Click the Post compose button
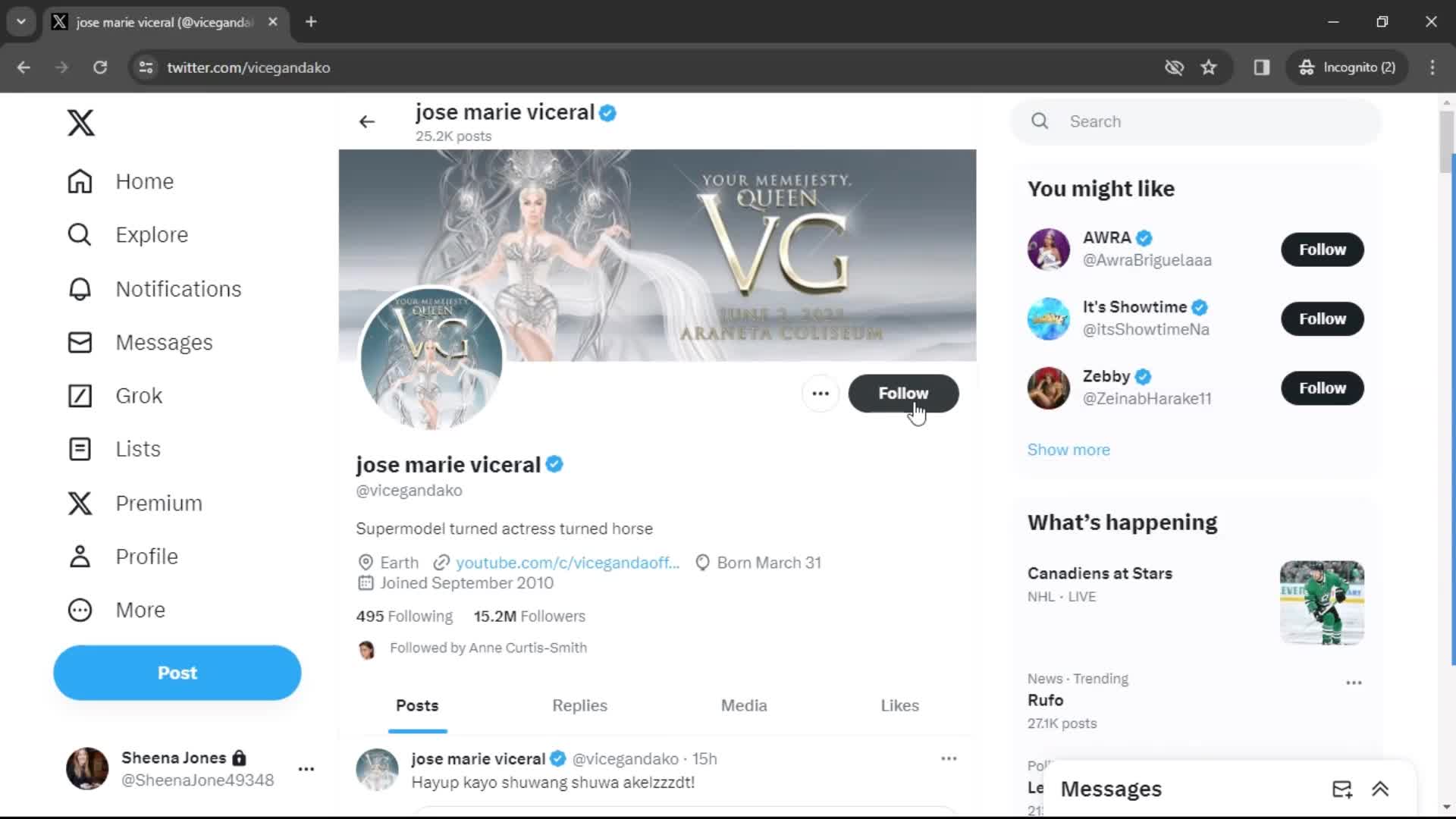 tap(177, 672)
